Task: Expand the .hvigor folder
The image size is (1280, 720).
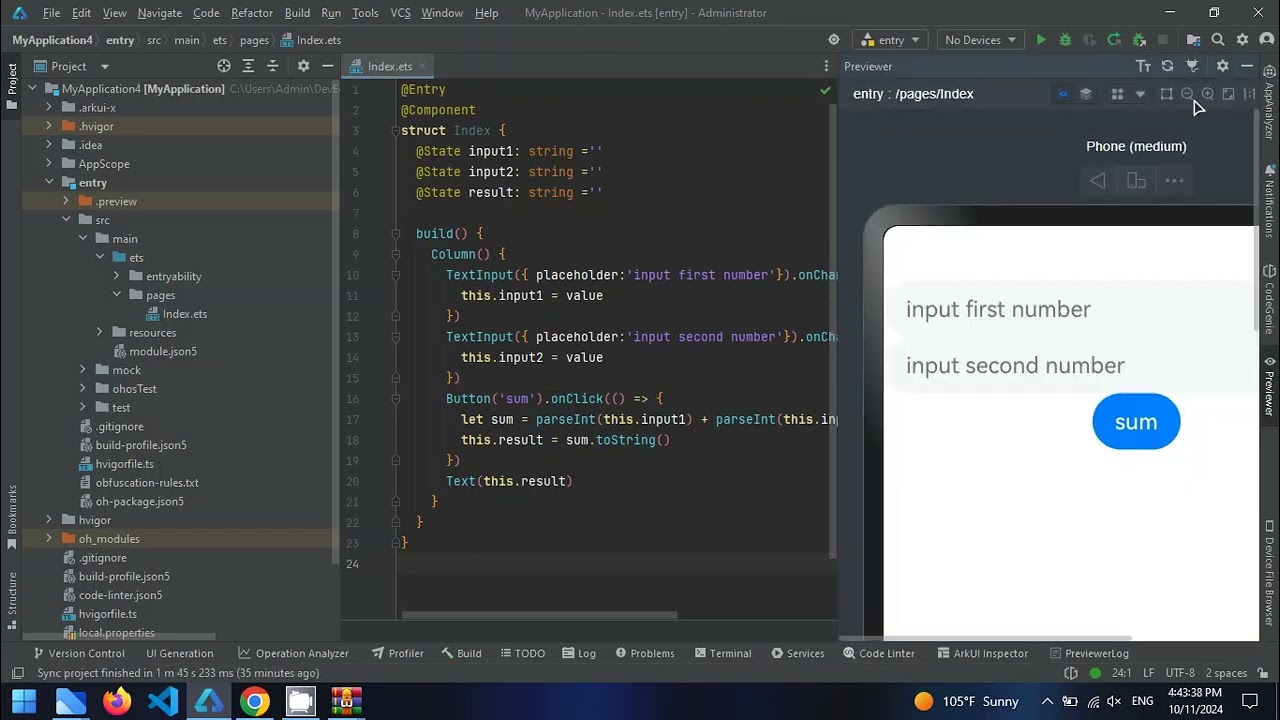Action: coord(49,126)
